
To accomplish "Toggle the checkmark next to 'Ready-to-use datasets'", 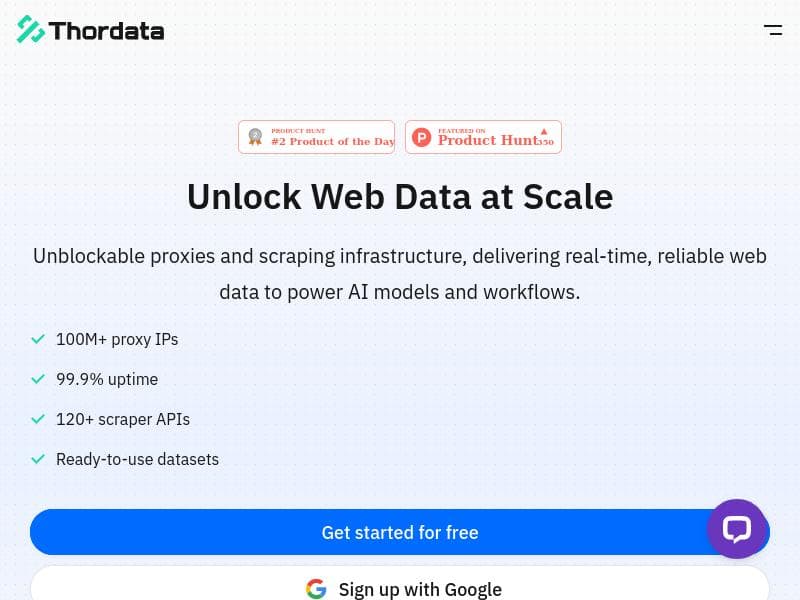I will tap(38, 459).
